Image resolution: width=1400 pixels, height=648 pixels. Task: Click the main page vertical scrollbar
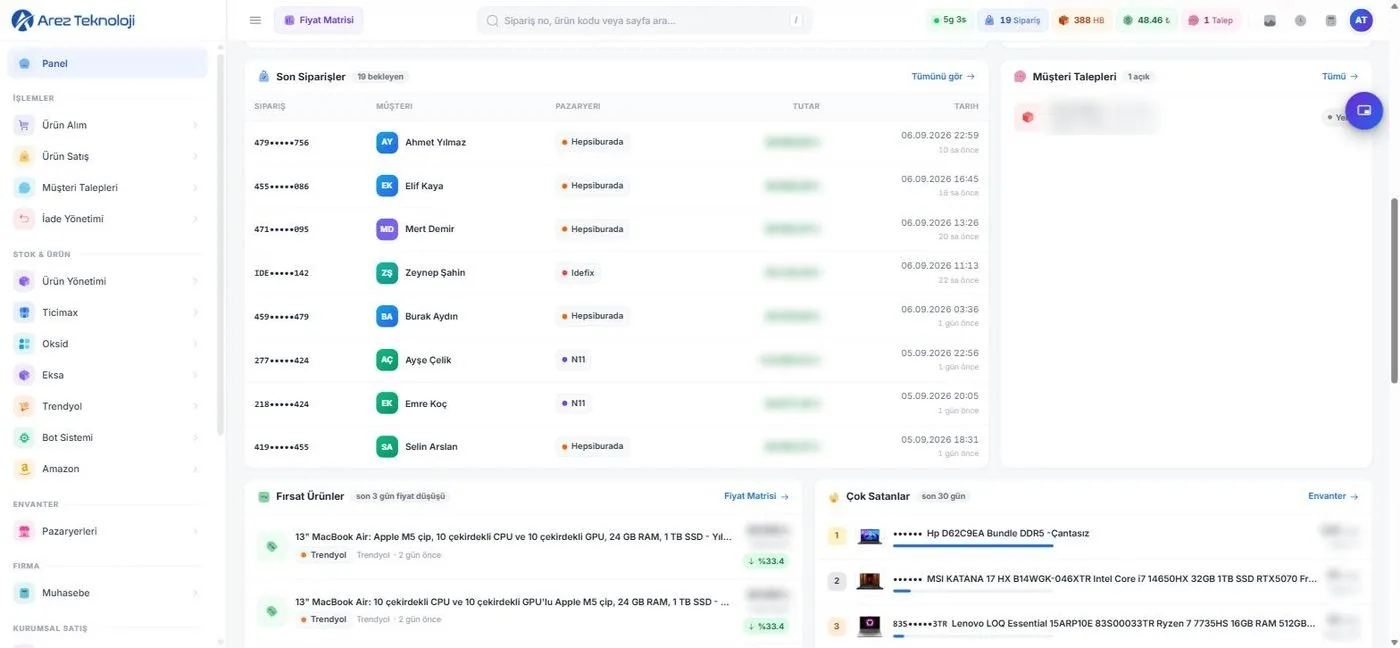pos(1394,290)
